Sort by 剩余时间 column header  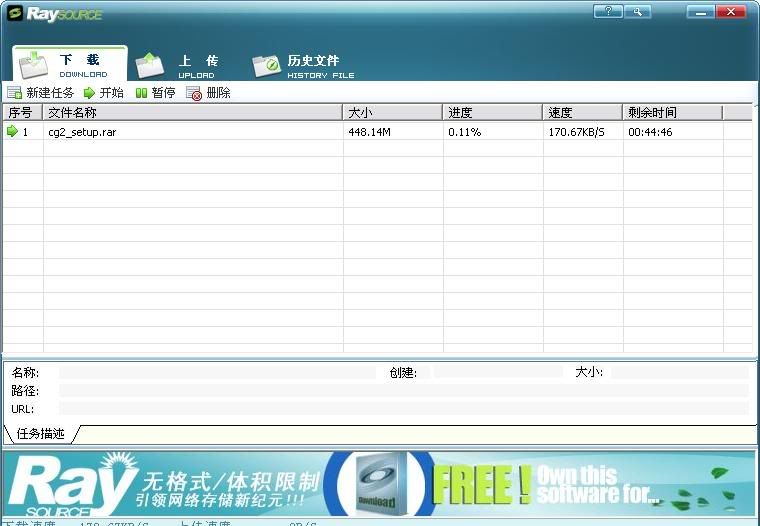pyautogui.click(x=671, y=113)
